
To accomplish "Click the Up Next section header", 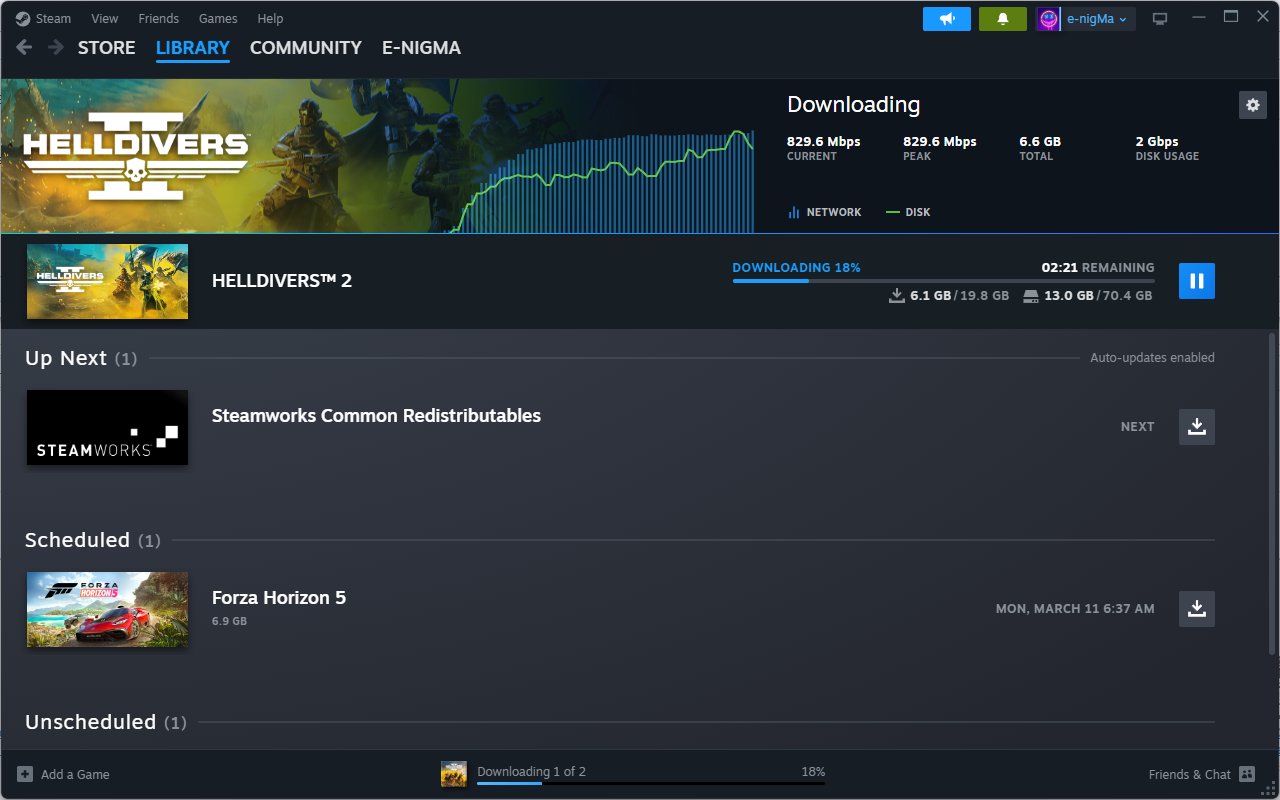I will [81, 358].
